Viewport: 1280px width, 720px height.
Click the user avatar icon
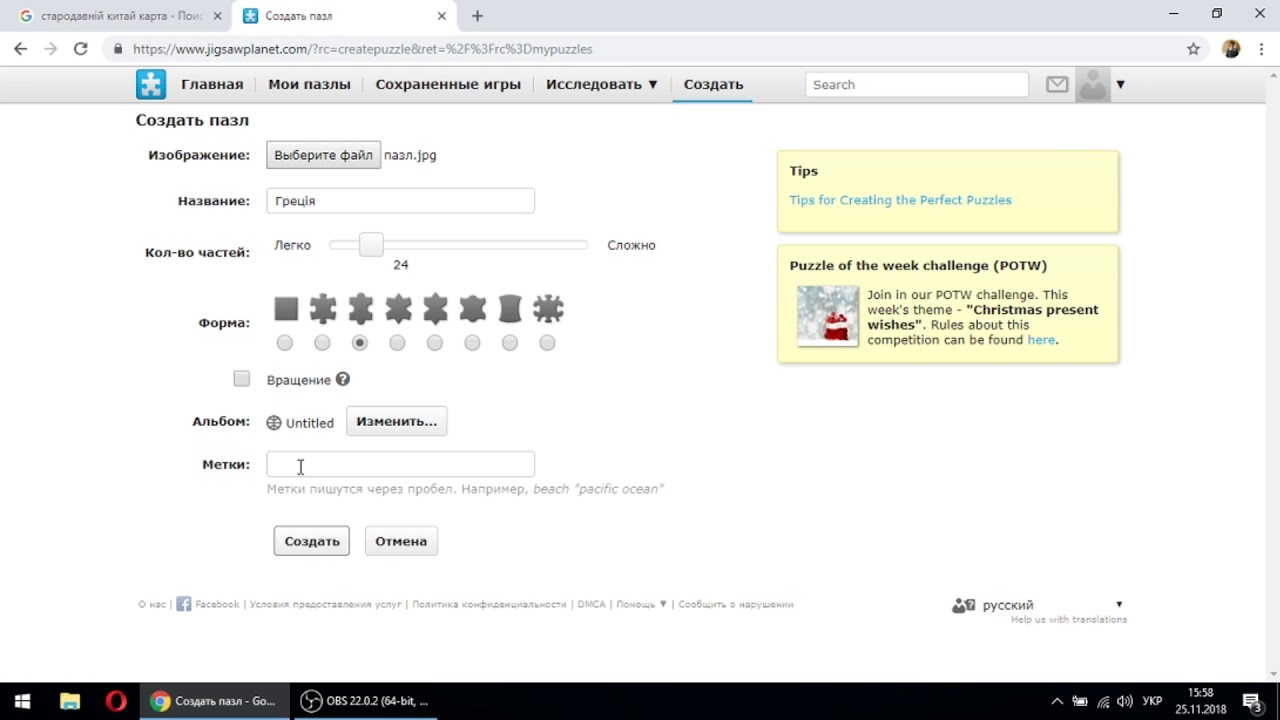click(x=1093, y=85)
